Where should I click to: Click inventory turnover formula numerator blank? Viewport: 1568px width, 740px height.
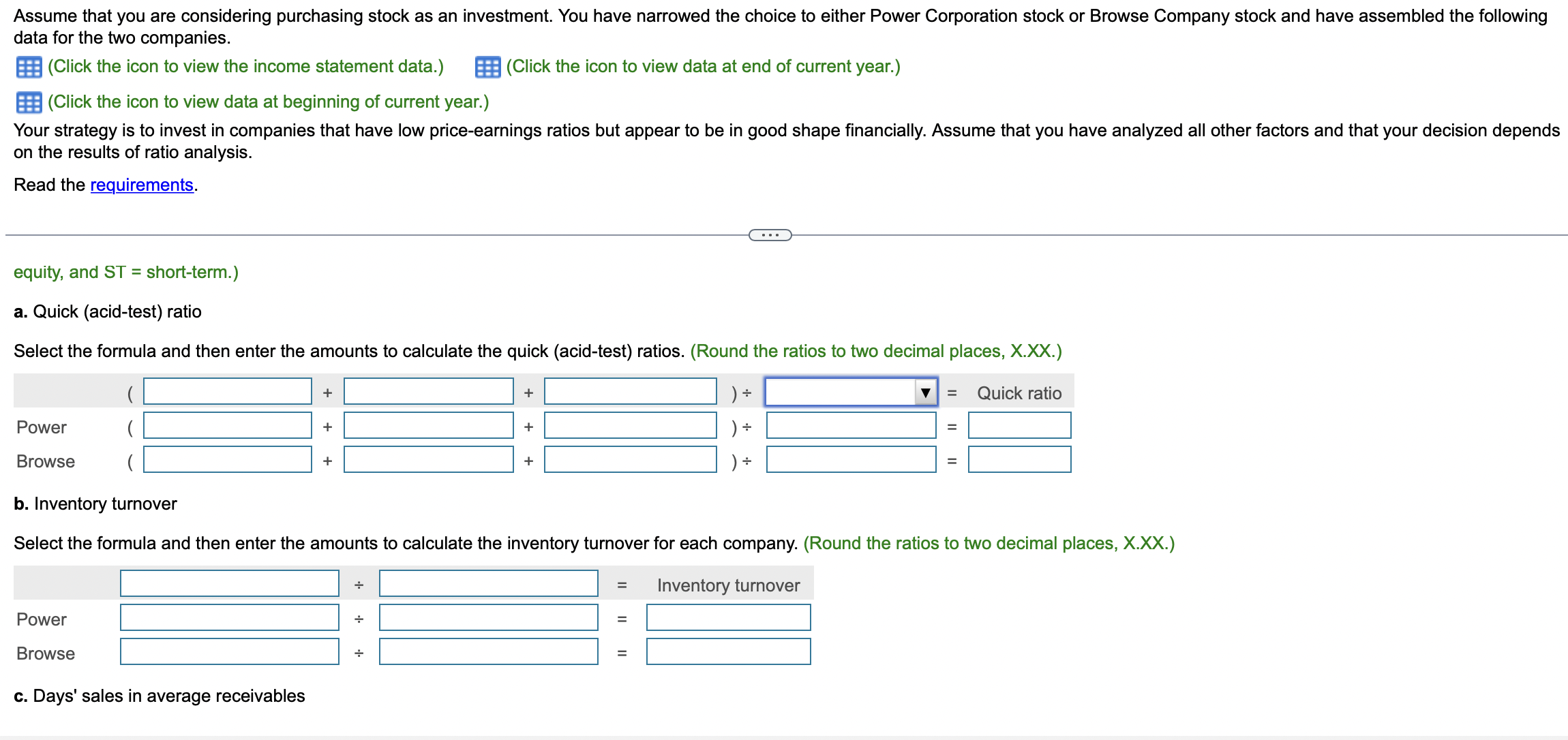230,584
